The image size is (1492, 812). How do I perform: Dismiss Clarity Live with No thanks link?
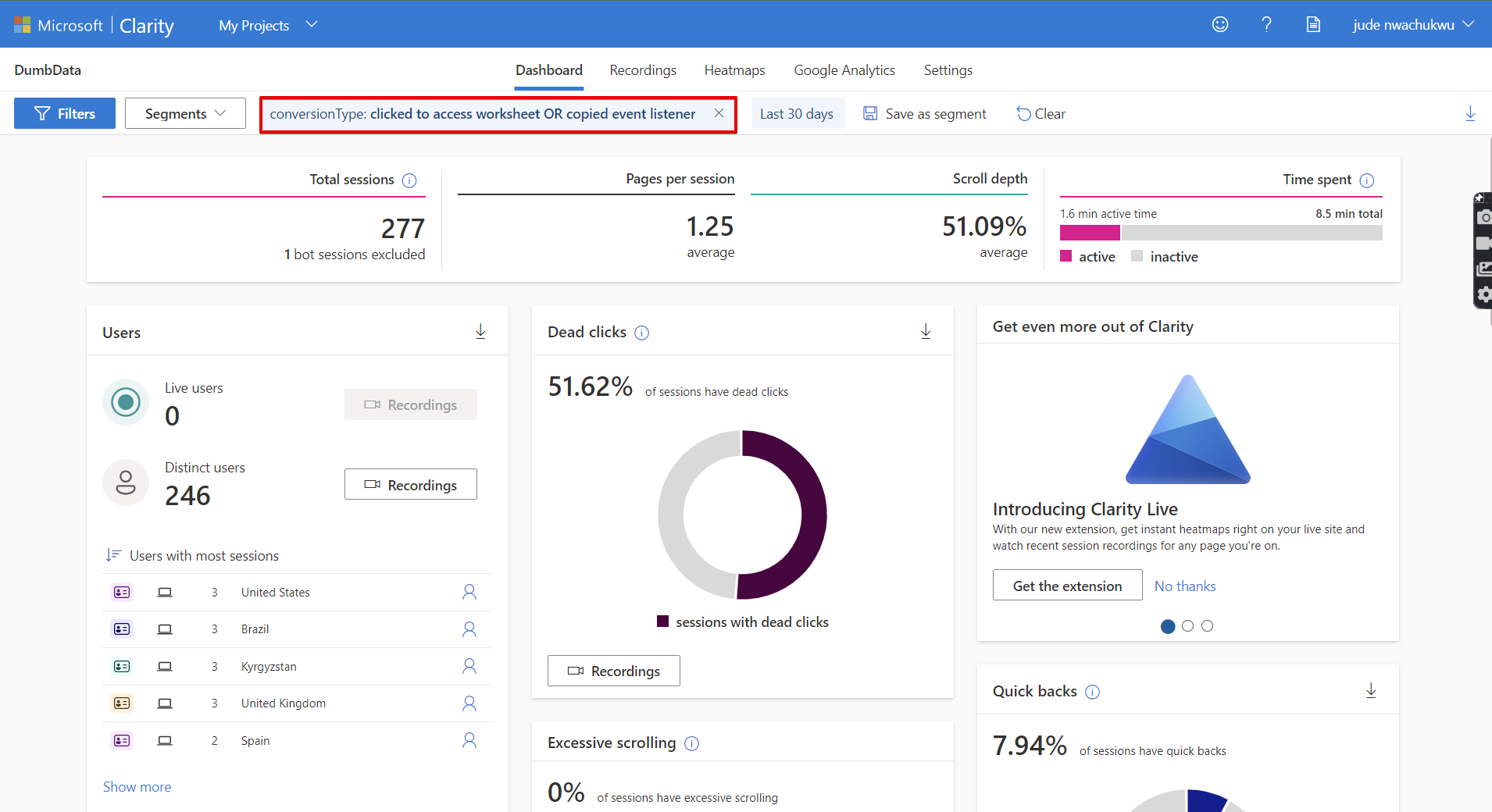click(1184, 586)
